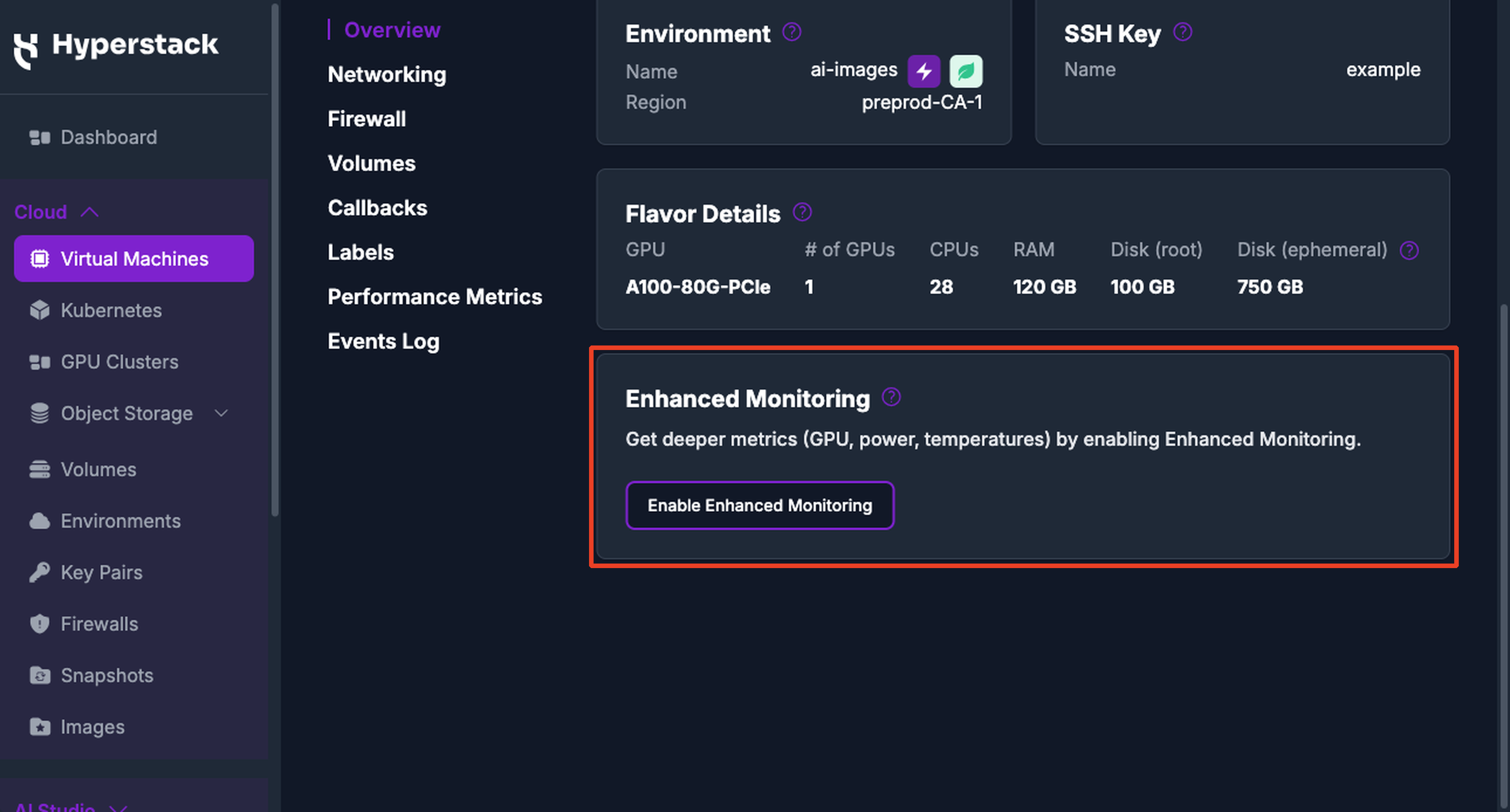Switch to the Volumes tab in VM menu
The width and height of the screenshot is (1510, 812).
click(372, 164)
